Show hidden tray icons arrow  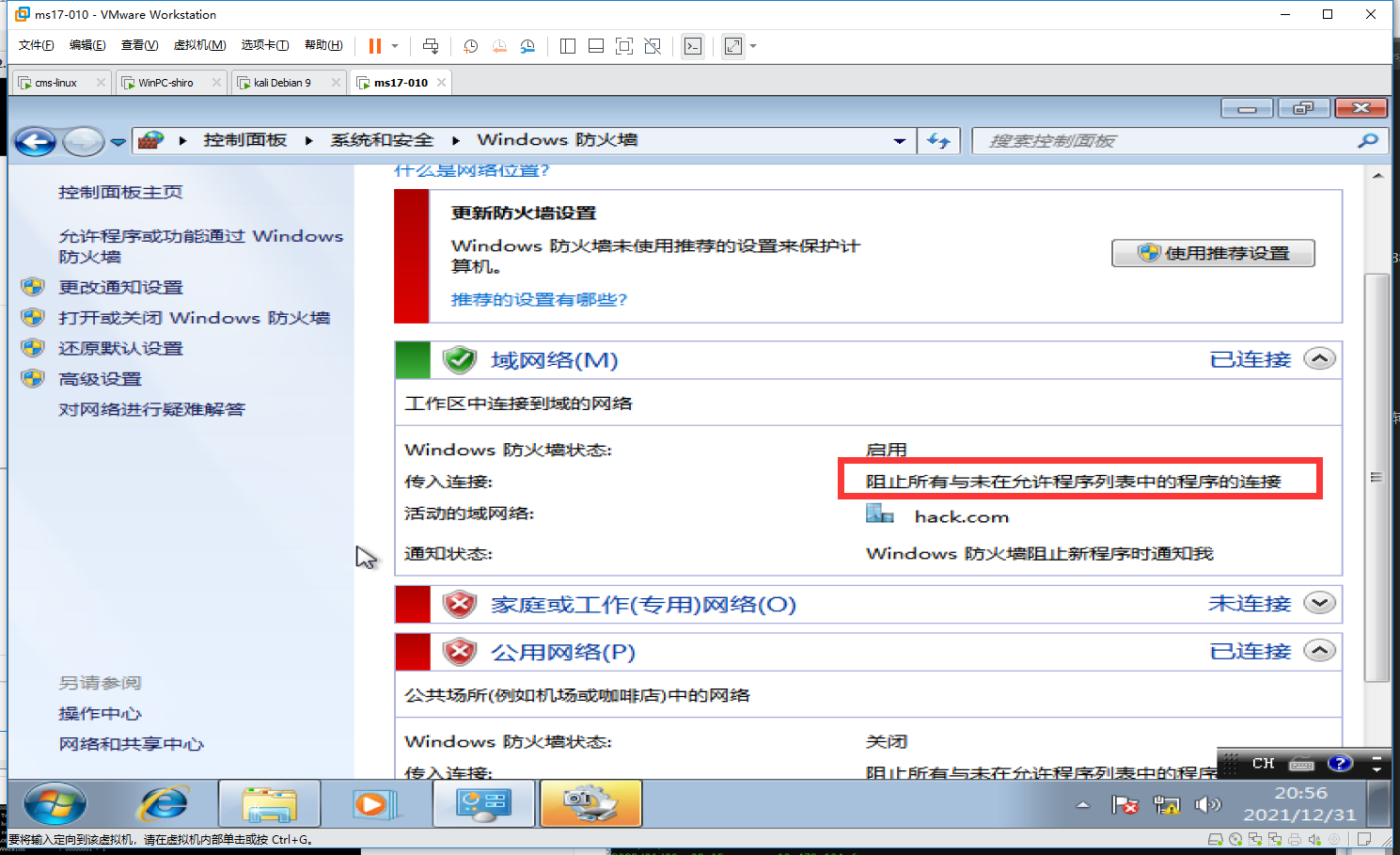(x=1083, y=804)
